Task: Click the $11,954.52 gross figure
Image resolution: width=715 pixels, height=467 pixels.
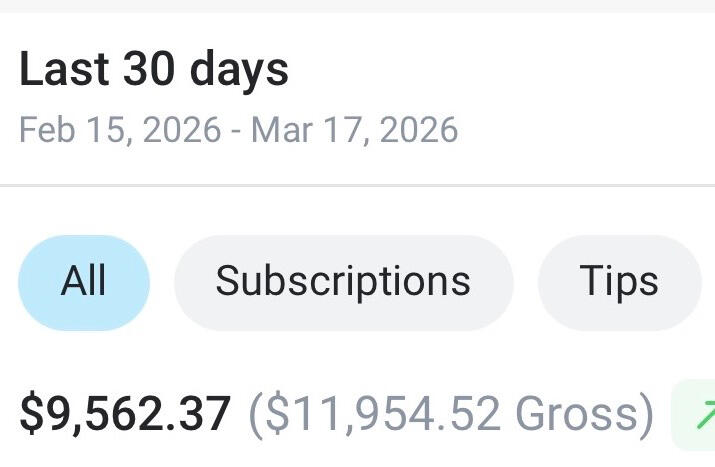Action: click(382, 414)
